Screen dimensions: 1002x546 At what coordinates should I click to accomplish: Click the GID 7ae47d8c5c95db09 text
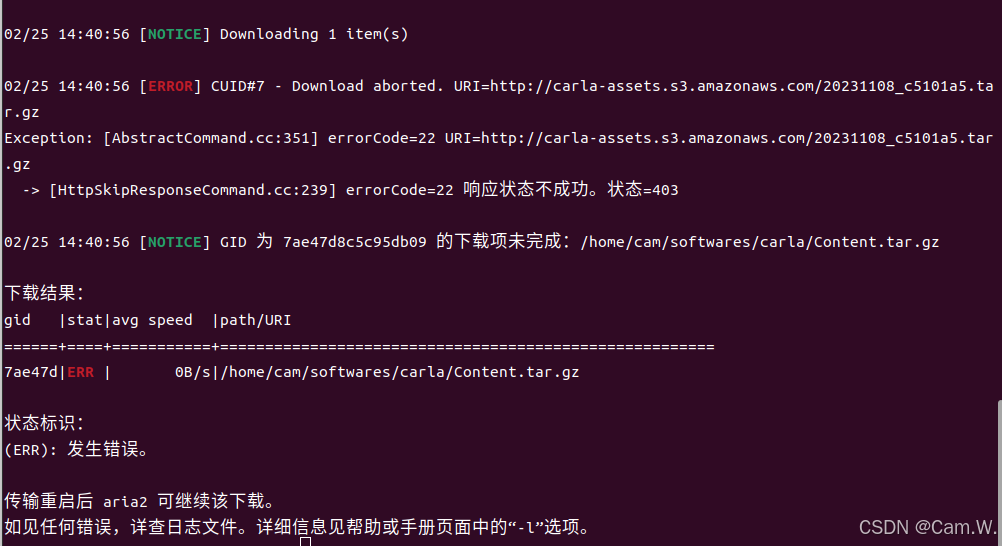pos(323,242)
